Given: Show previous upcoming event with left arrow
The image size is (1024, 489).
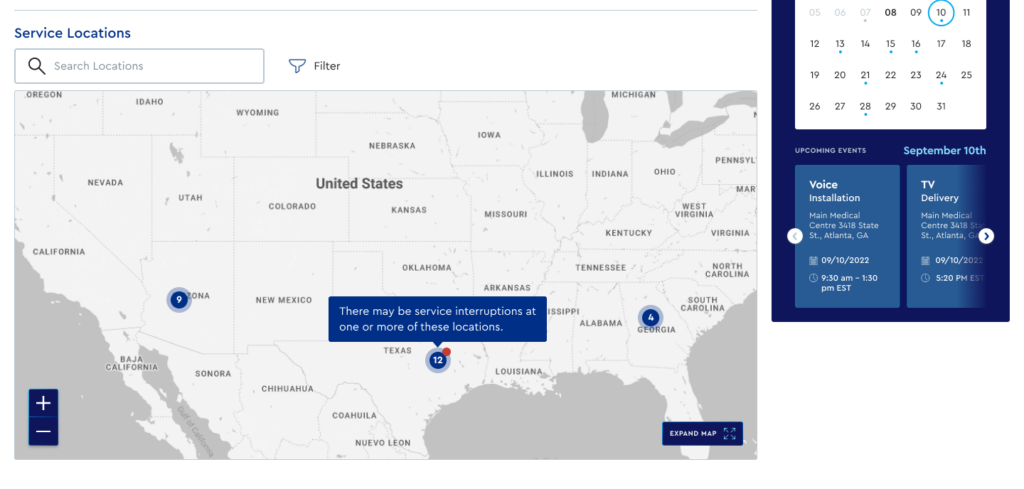Looking at the screenshot, I should coord(795,236).
